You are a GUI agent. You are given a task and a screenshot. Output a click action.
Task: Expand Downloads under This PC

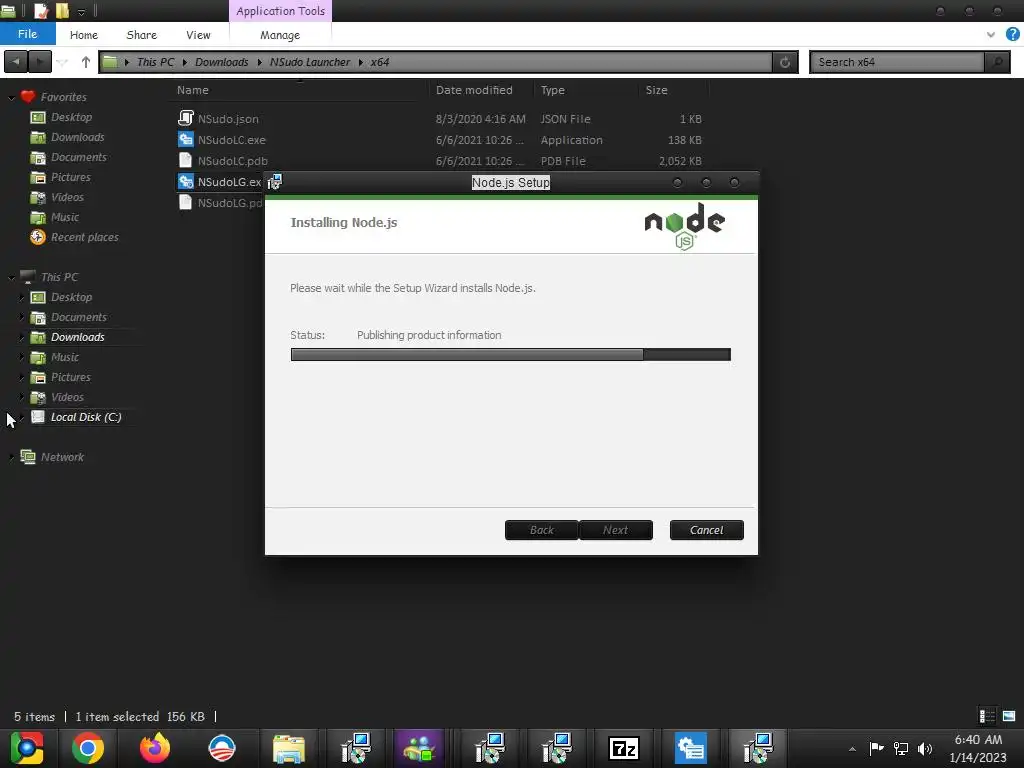(22, 337)
